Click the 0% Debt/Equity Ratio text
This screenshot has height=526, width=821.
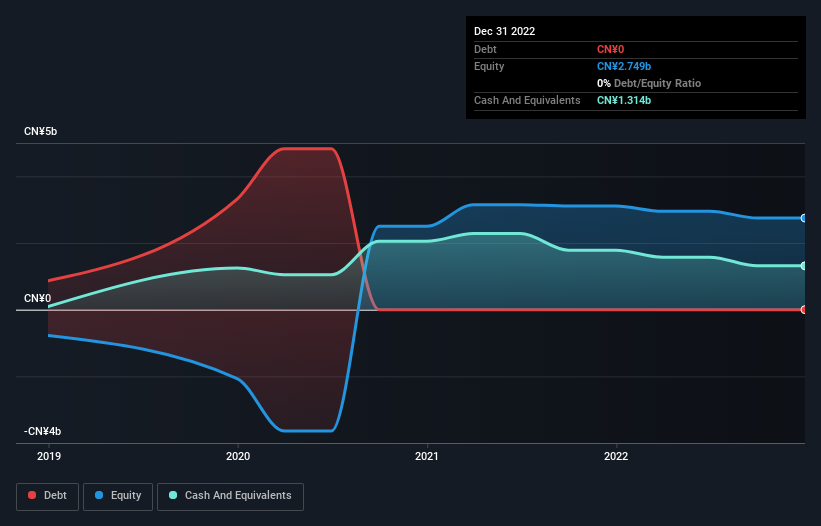point(649,83)
